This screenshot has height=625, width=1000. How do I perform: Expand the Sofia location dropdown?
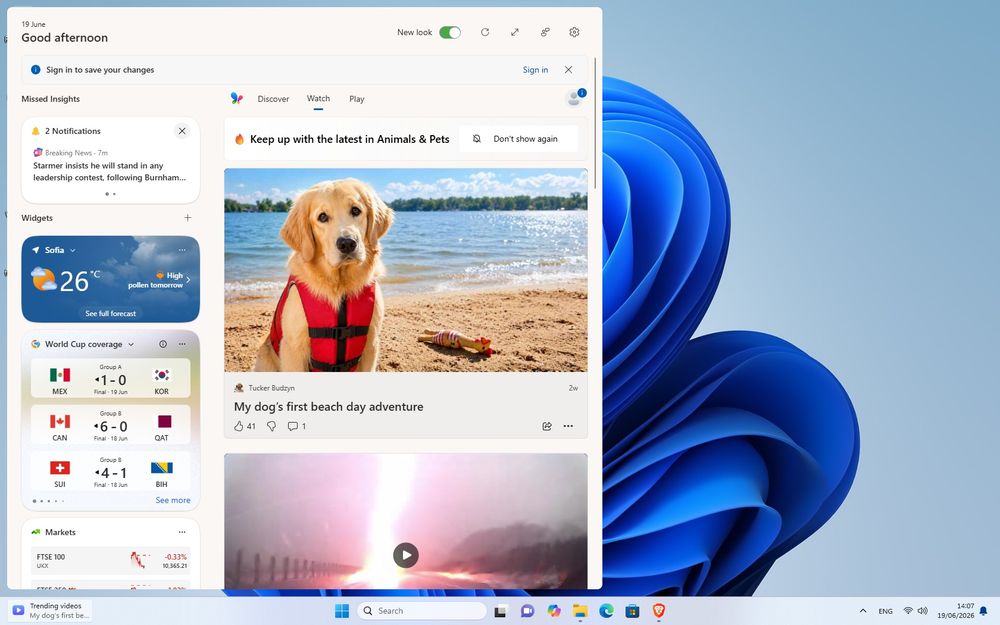click(x=73, y=250)
